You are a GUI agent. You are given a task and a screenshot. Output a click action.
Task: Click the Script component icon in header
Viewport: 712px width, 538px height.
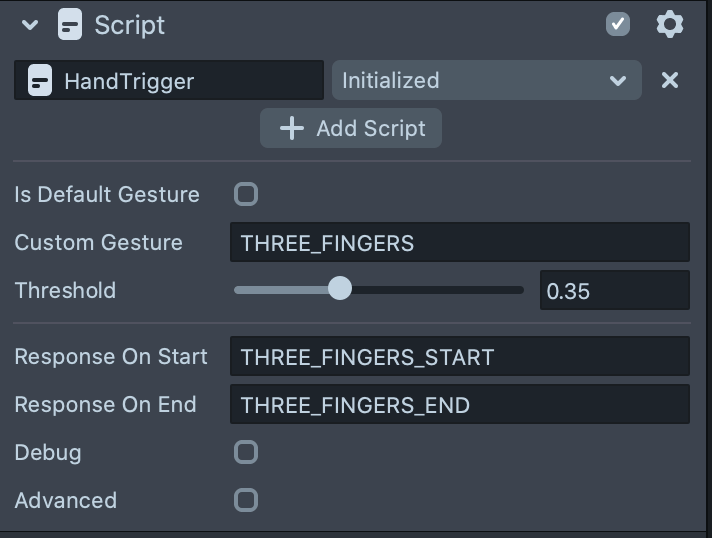click(69, 24)
